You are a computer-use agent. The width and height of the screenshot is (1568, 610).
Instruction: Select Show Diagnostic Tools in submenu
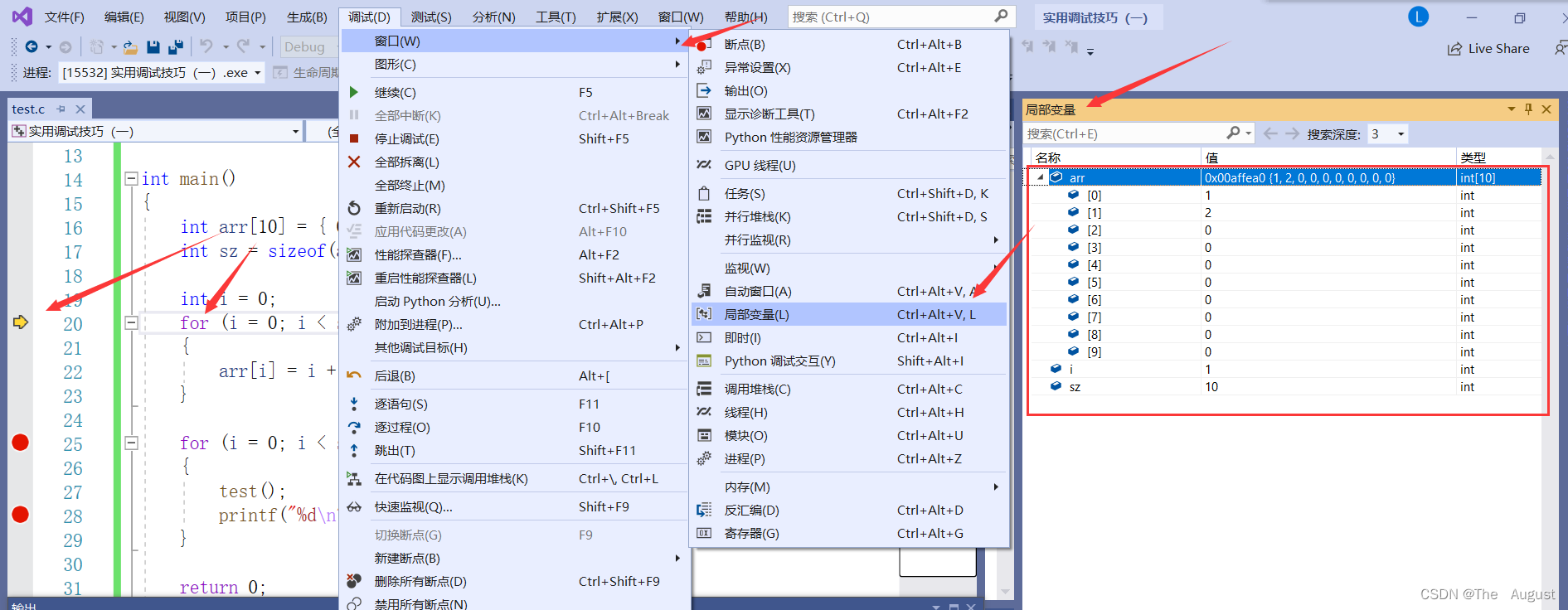coord(849,114)
